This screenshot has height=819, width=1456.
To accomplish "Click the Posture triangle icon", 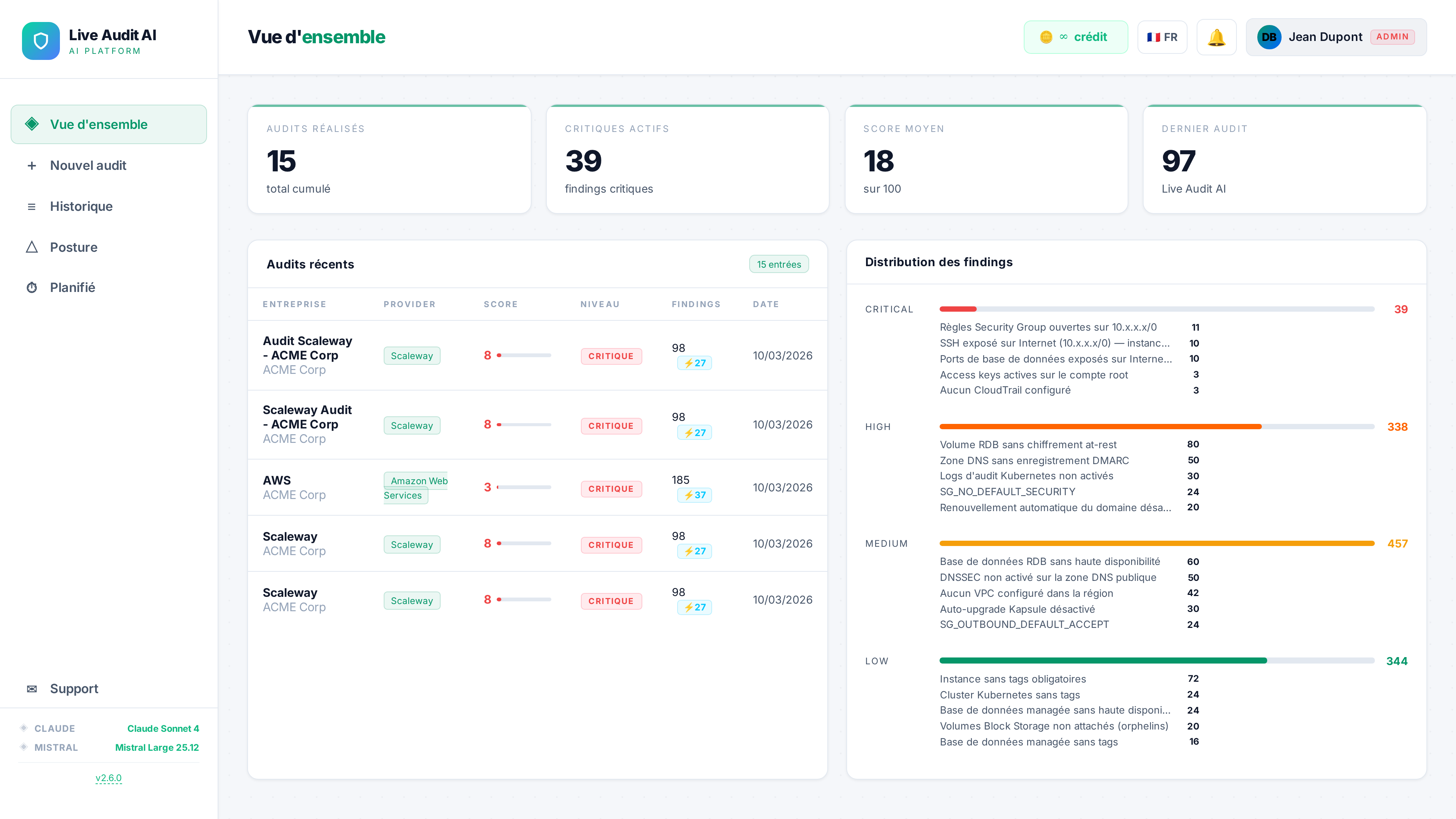I will coord(31,248).
